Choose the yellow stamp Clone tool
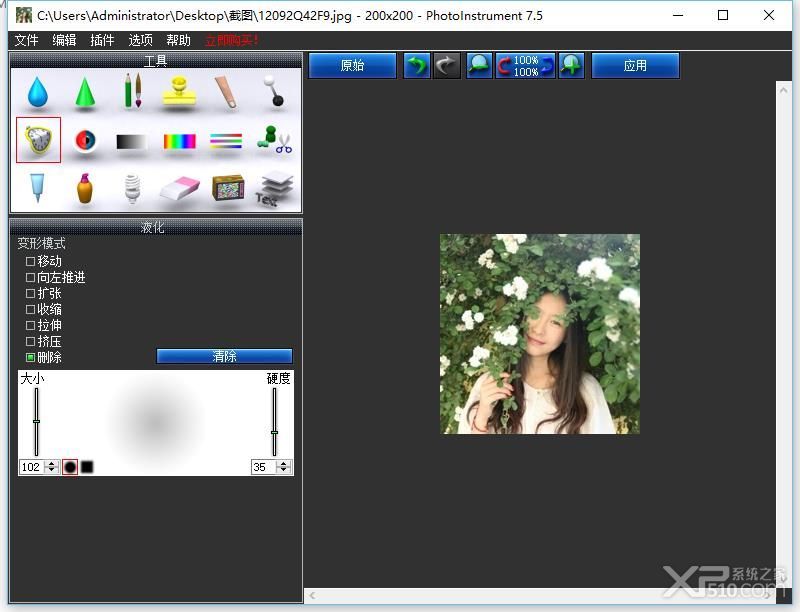The width and height of the screenshot is (800, 612). click(179, 91)
